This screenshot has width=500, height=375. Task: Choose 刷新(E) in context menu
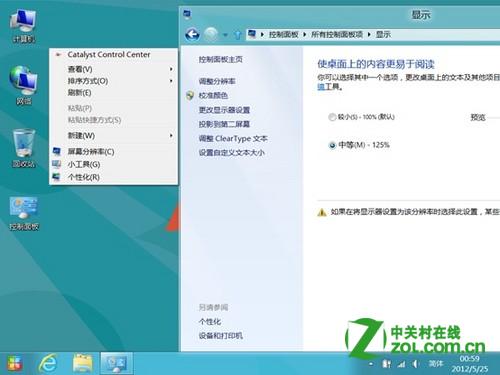(113, 93)
